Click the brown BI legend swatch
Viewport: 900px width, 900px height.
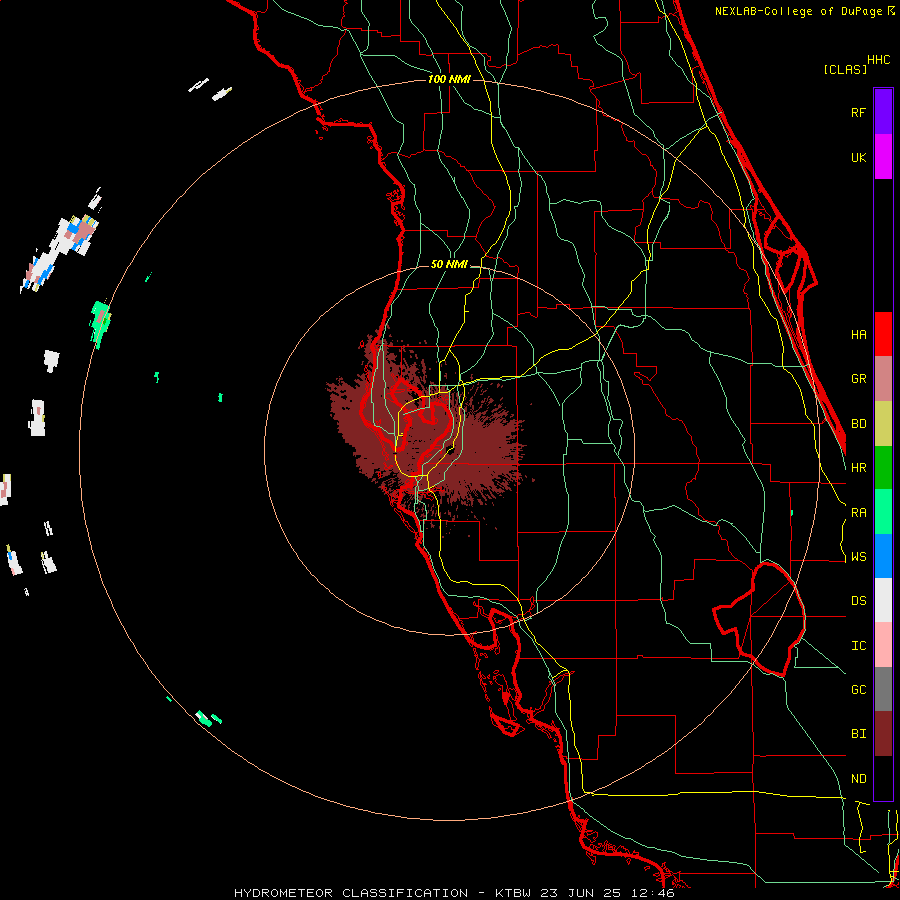tap(883, 734)
